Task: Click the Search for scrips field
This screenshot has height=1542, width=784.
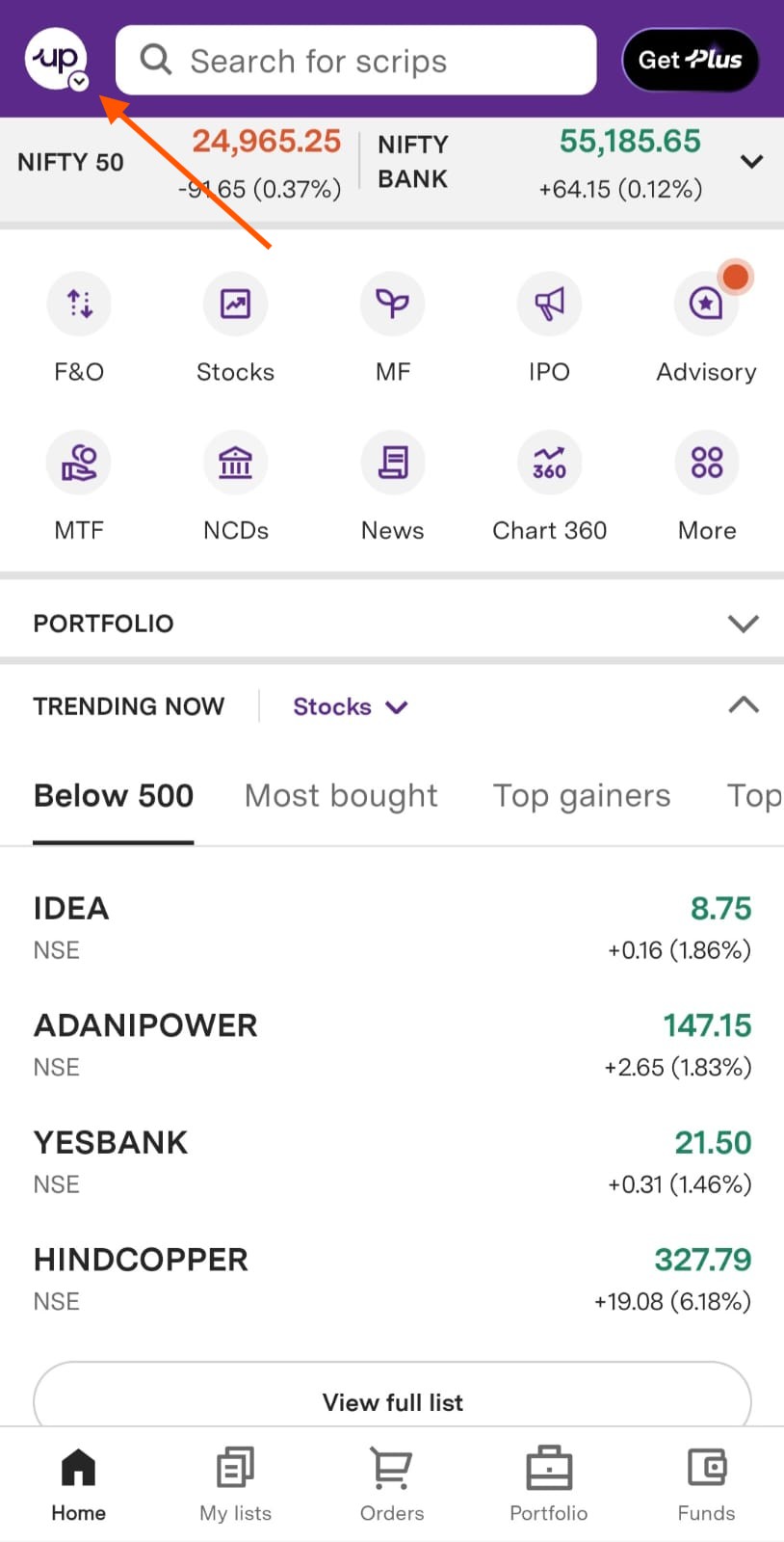Action: [356, 61]
